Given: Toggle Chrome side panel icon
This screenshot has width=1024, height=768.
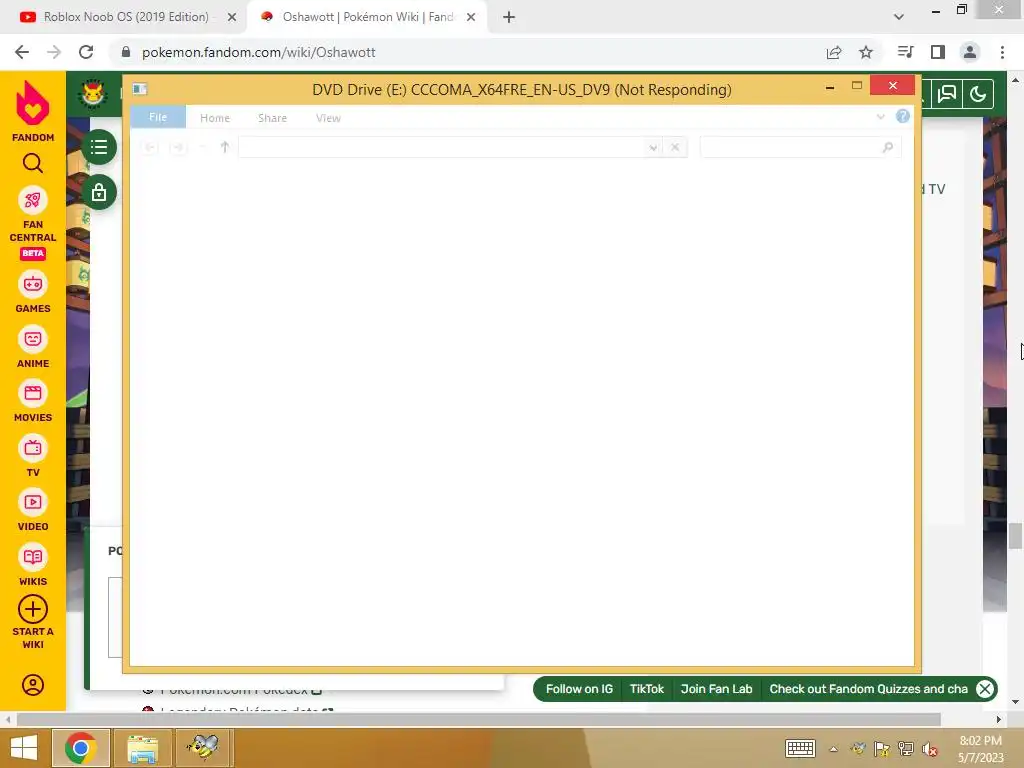Looking at the screenshot, I should pos(938,52).
